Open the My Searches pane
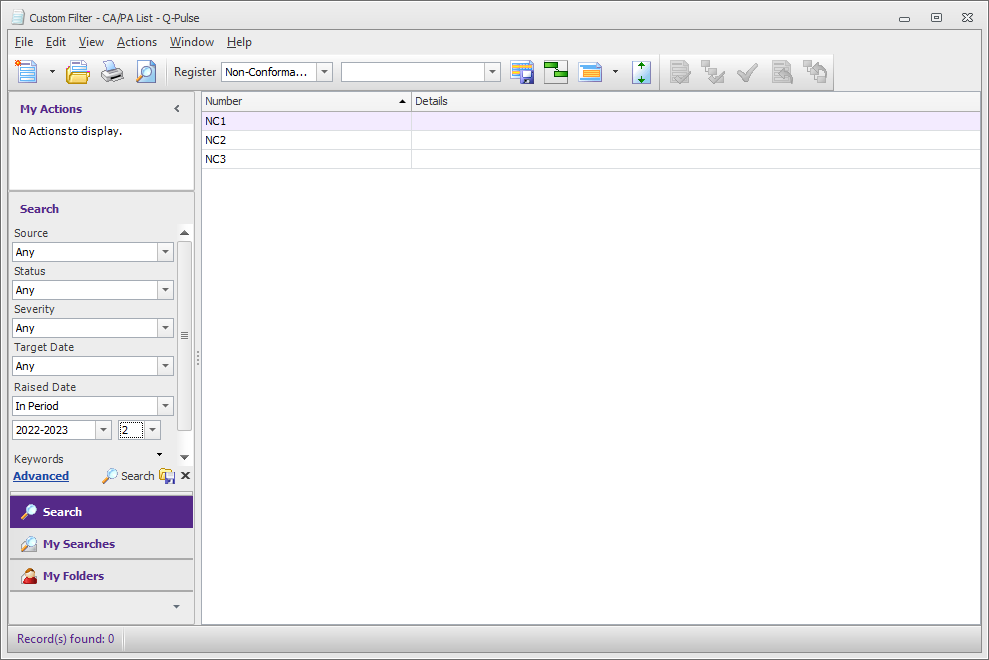Viewport: 989px width, 660px height. [102, 544]
